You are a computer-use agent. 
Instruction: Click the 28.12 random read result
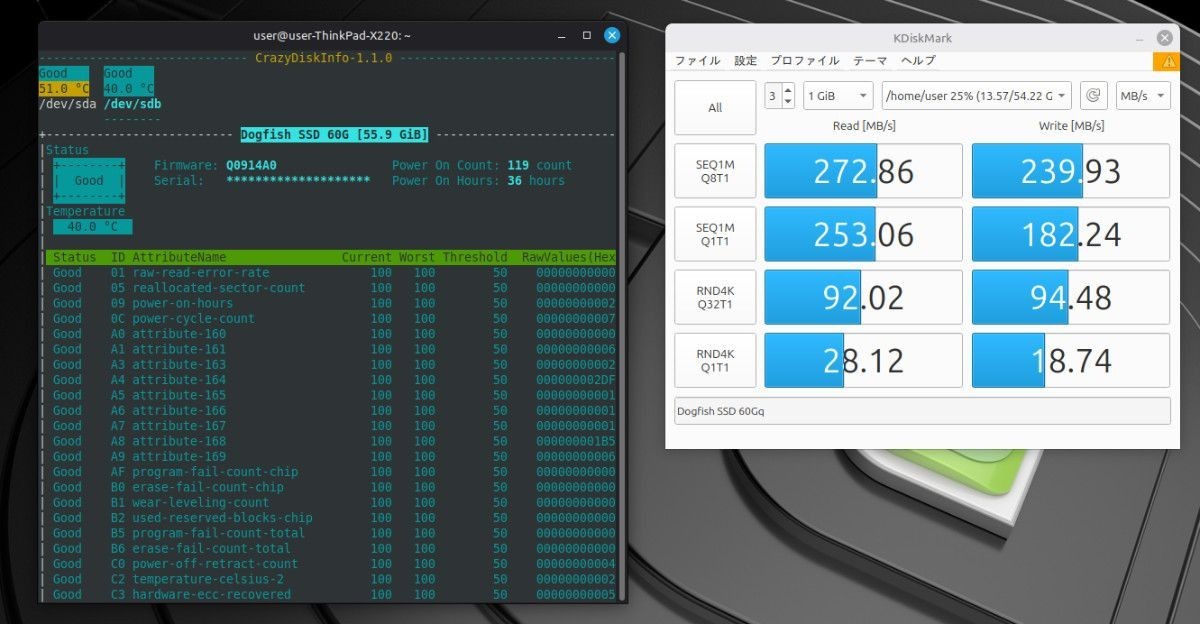pos(863,360)
